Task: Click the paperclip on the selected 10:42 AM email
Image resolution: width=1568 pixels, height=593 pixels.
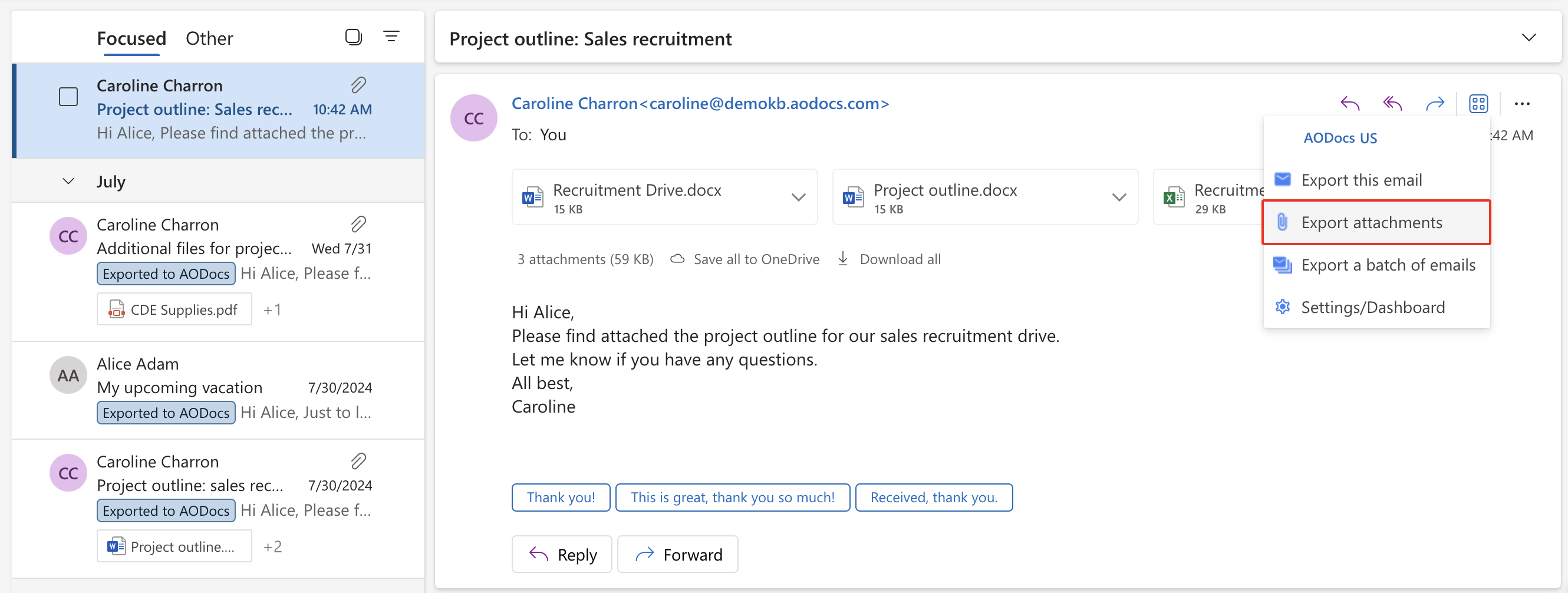Action: pyautogui.click(x=358, y=85)
